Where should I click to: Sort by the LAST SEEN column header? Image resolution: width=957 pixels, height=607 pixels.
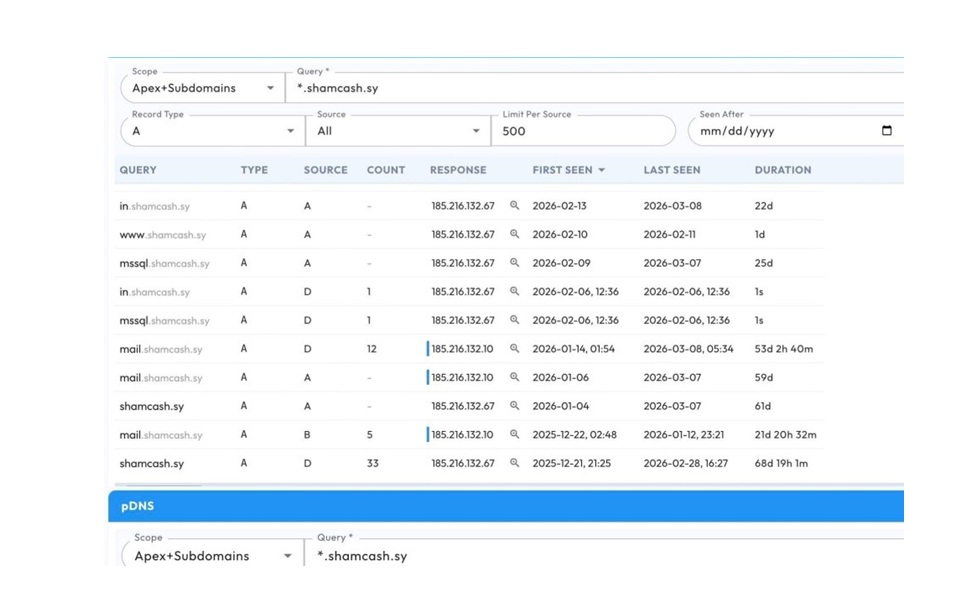click(x=671, y=170)
